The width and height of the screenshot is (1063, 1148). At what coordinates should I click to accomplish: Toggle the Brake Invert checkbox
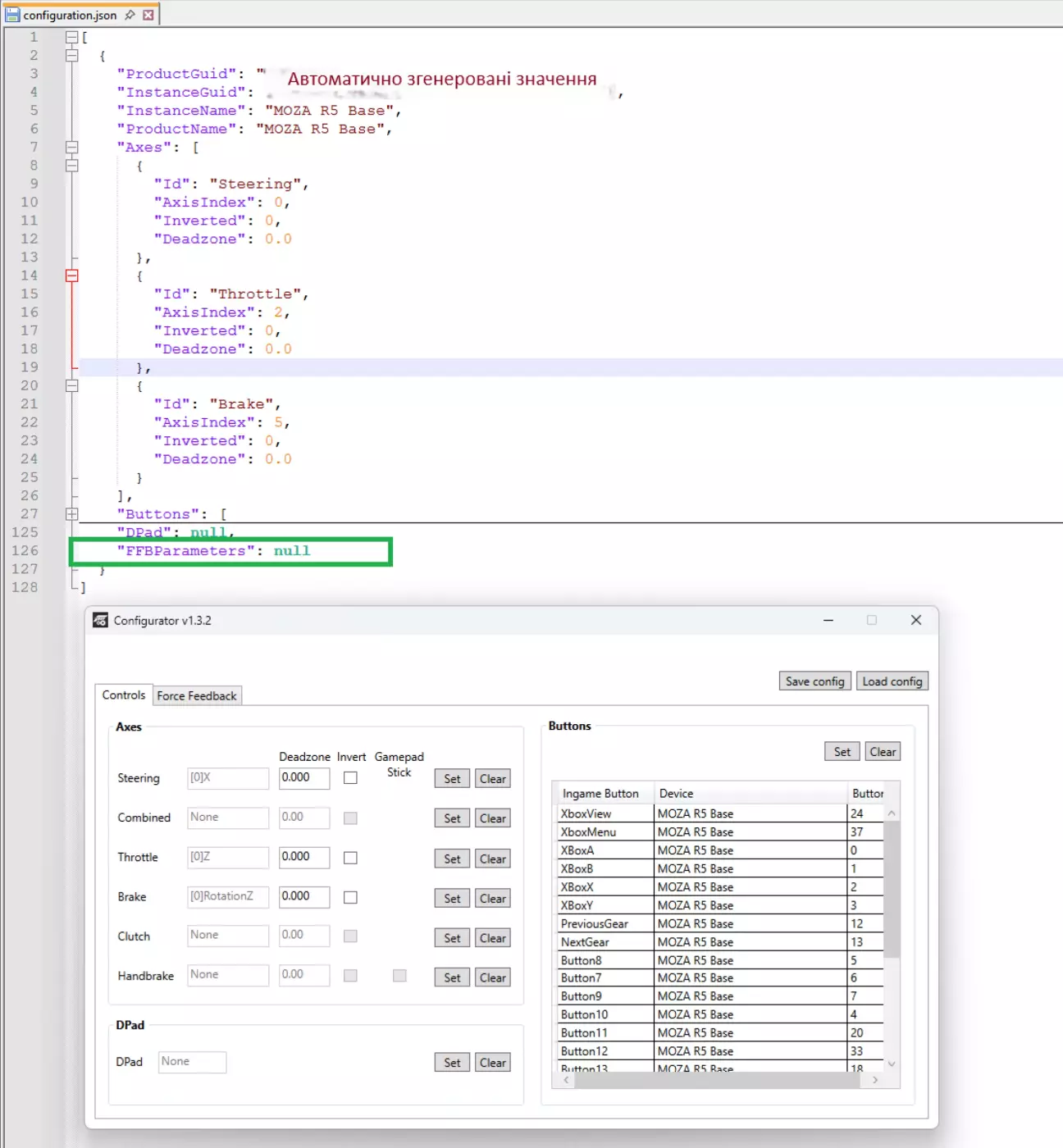350,897
